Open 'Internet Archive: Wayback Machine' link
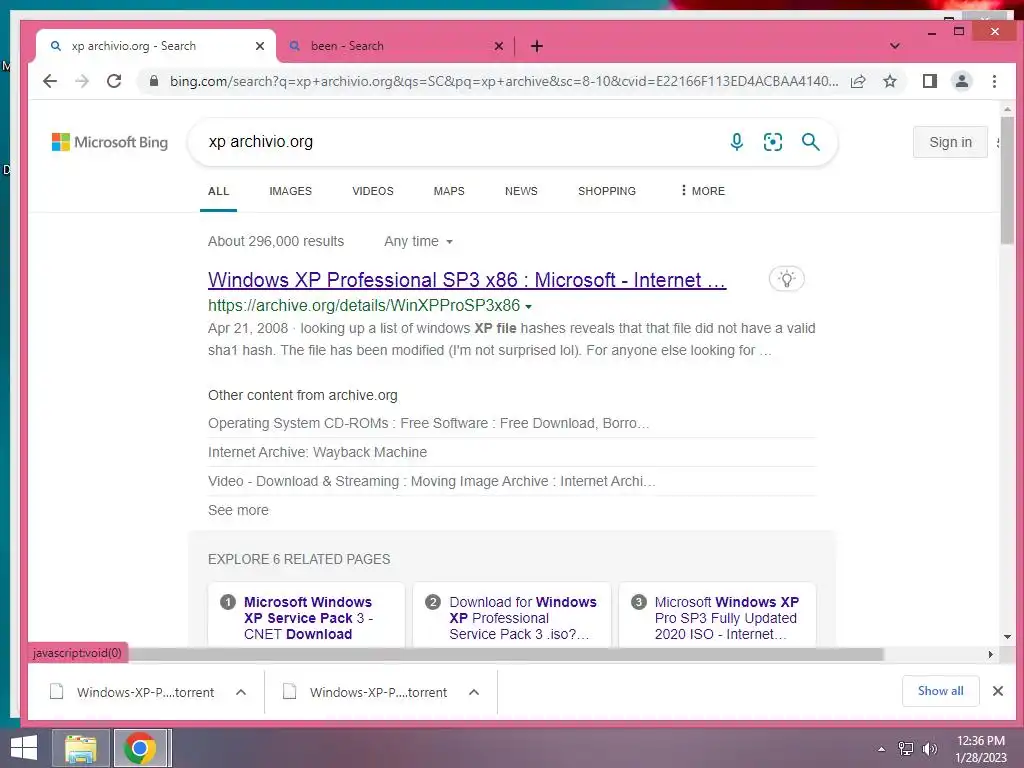This screenshot has height=768, width=1024. pos(317,452)
